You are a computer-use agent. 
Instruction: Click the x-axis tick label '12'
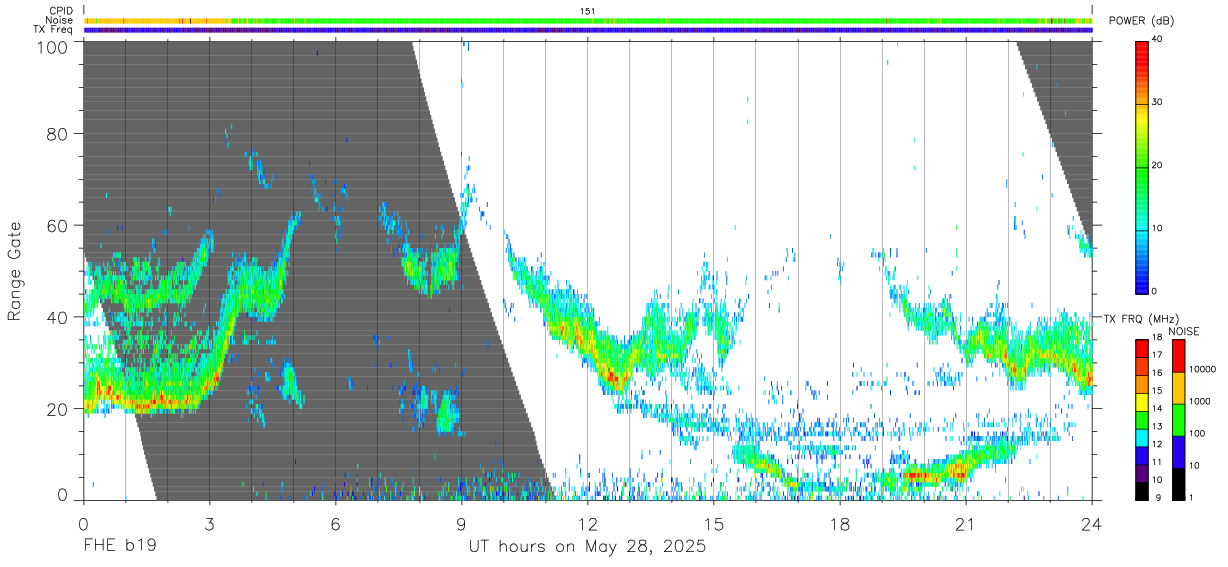click(587, 526)
